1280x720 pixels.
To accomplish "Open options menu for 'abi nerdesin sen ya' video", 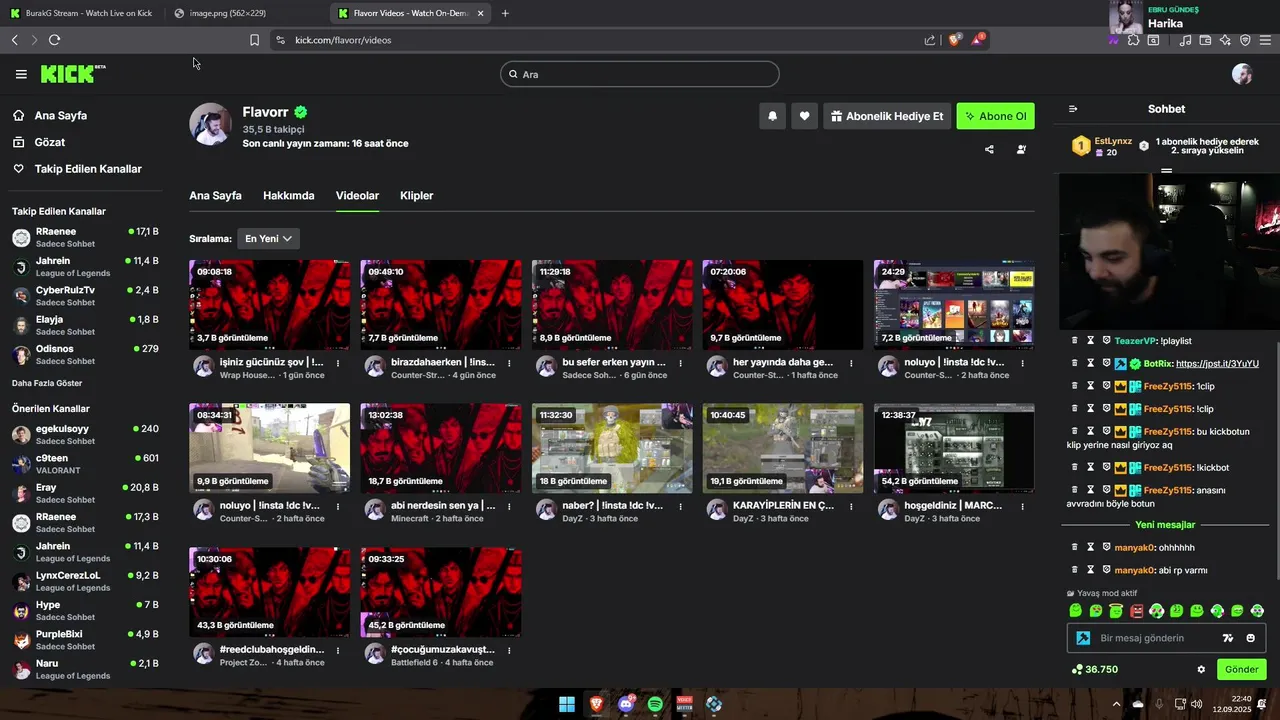I will tap(510, 507).
